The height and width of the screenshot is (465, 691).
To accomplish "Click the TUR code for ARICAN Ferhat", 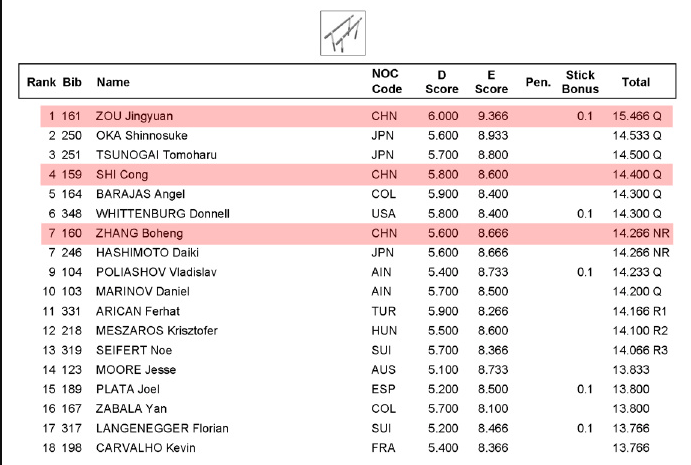I will tap(383, 311).
